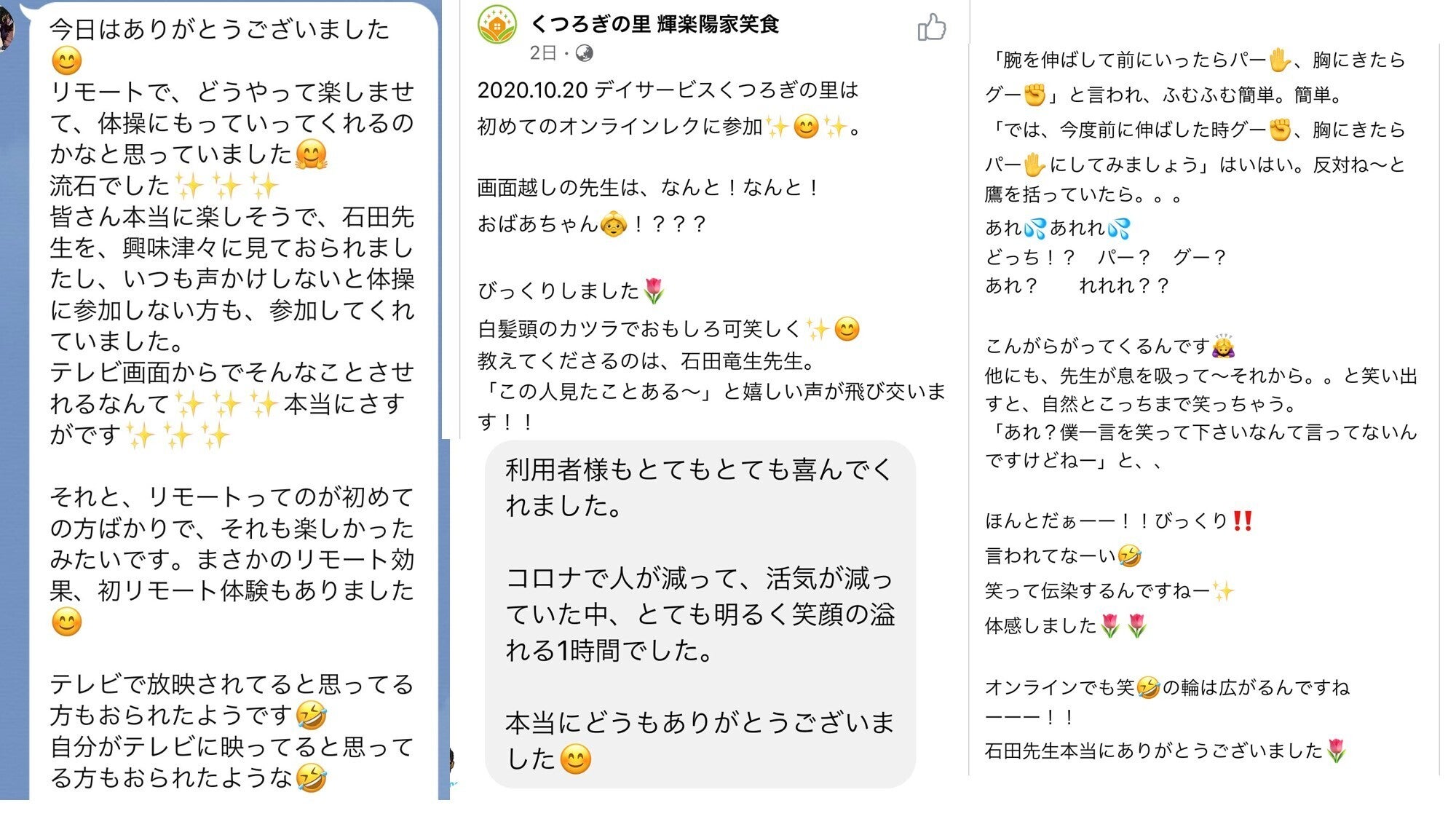Image resolution: width=1456 pixels, height=819 pixels.
Task: Click the red double exclamation emoji
Action: tap(1243, 521)
